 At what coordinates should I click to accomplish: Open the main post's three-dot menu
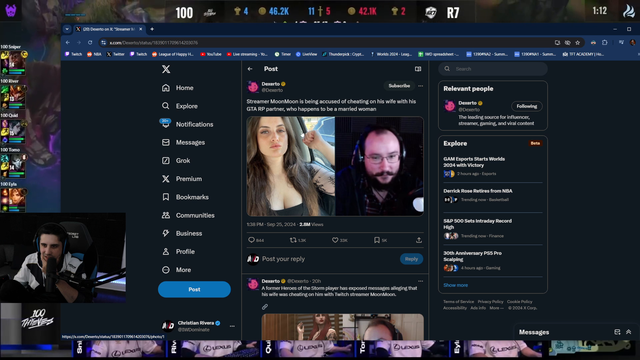420,86
